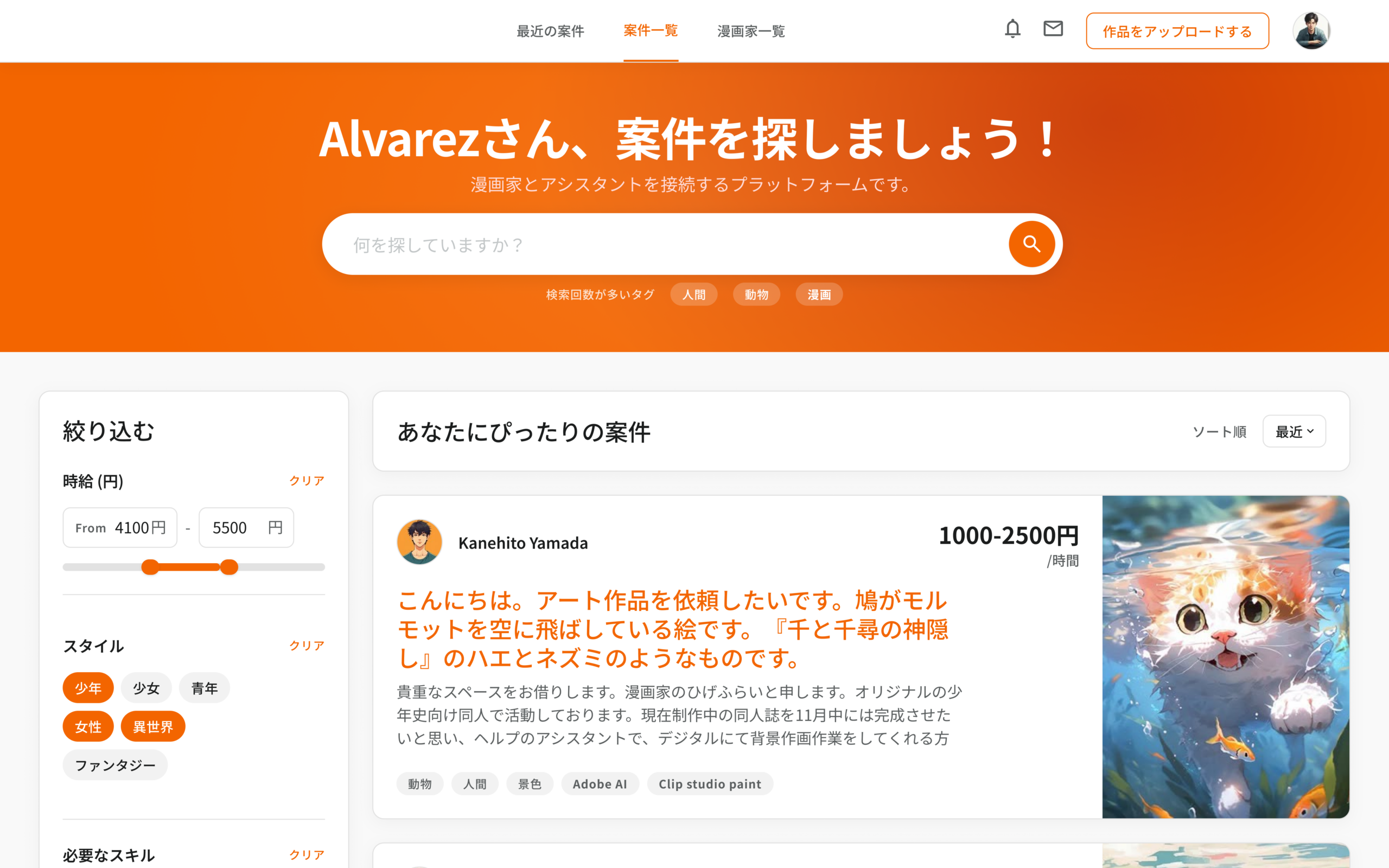Click the From 4100円 minimum wage field
The height and width of the screenshot is (868, 1389).
pos(120,527)
